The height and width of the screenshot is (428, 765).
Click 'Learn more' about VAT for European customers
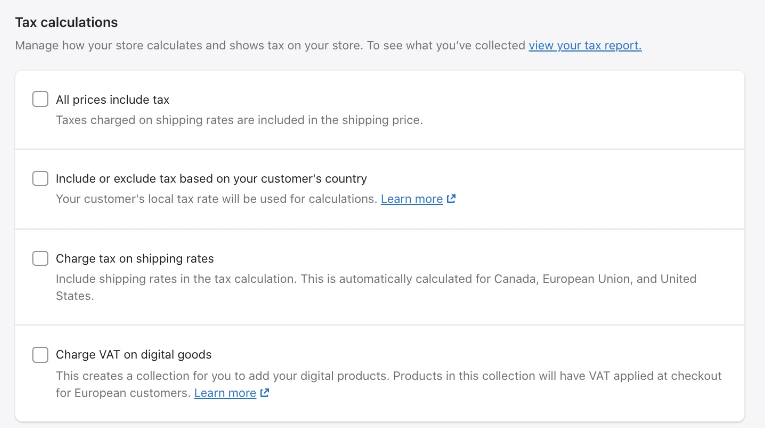coord(225,393)
